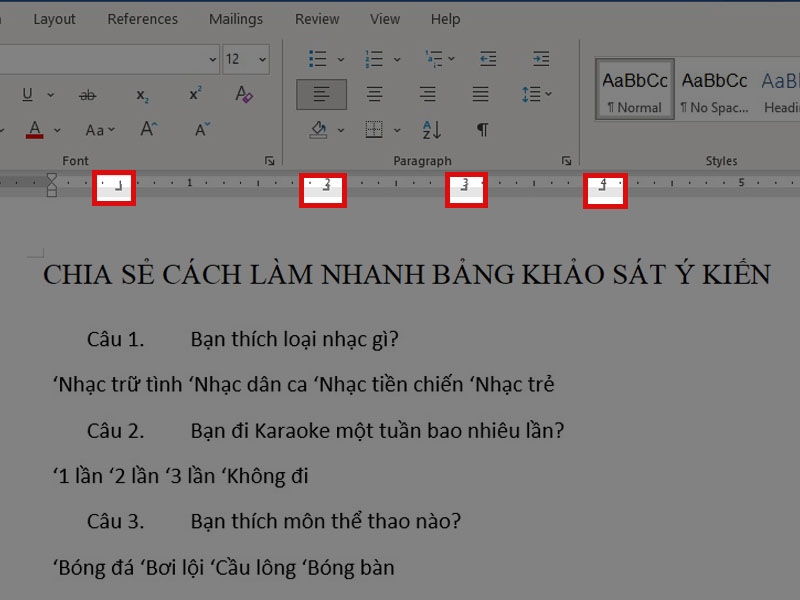Open the Shading color dropdown arrow
800x600 pixels.
tap(341, 131)
